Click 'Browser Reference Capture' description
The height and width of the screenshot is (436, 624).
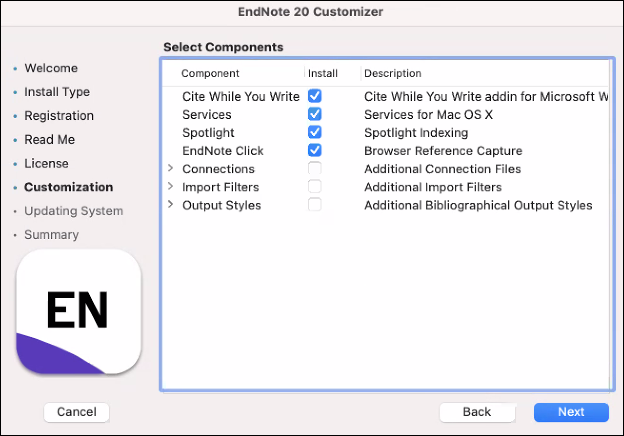tap(443, 151)
